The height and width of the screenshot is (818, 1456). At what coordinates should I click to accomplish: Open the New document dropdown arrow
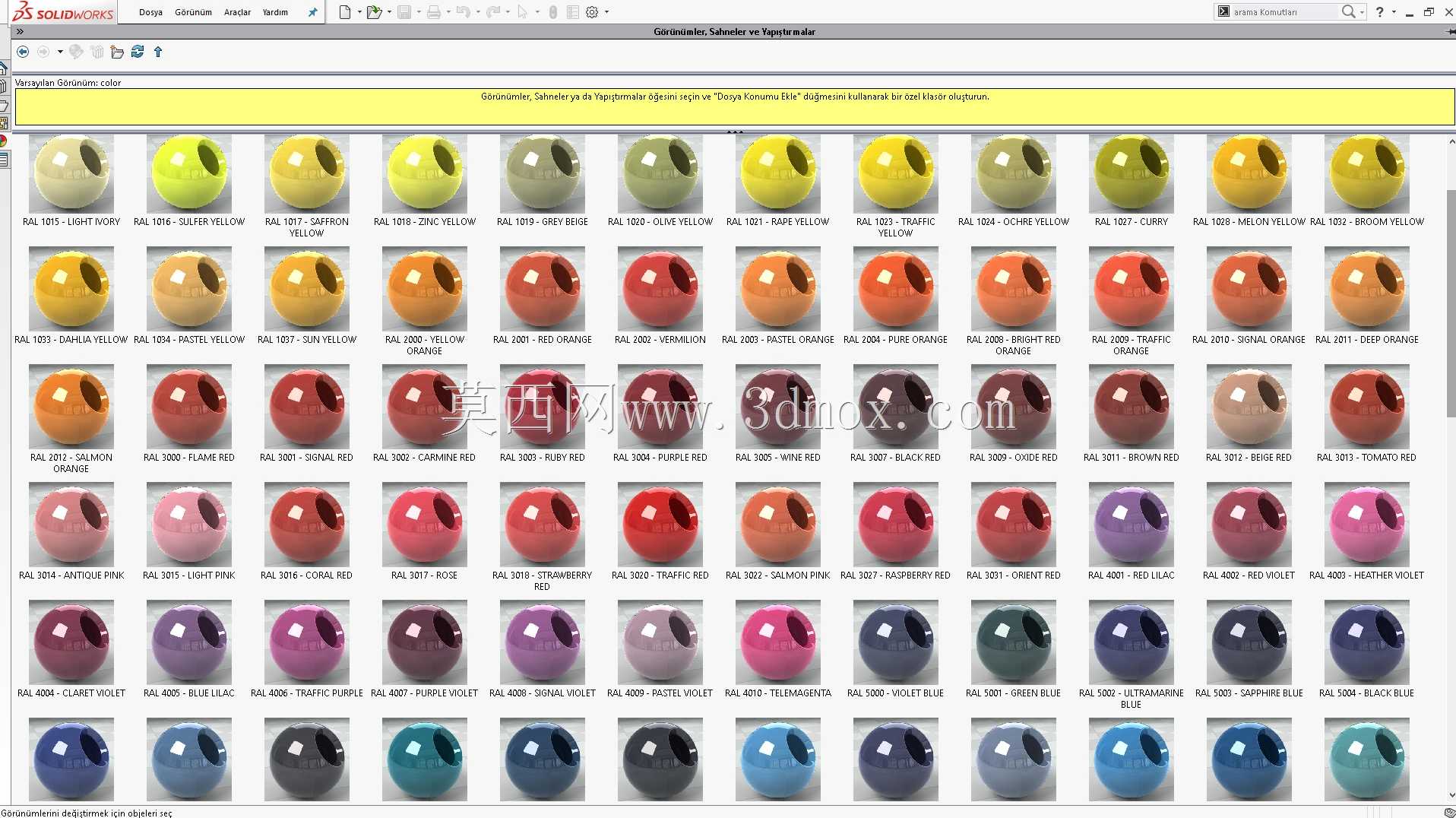coord(359,12)
